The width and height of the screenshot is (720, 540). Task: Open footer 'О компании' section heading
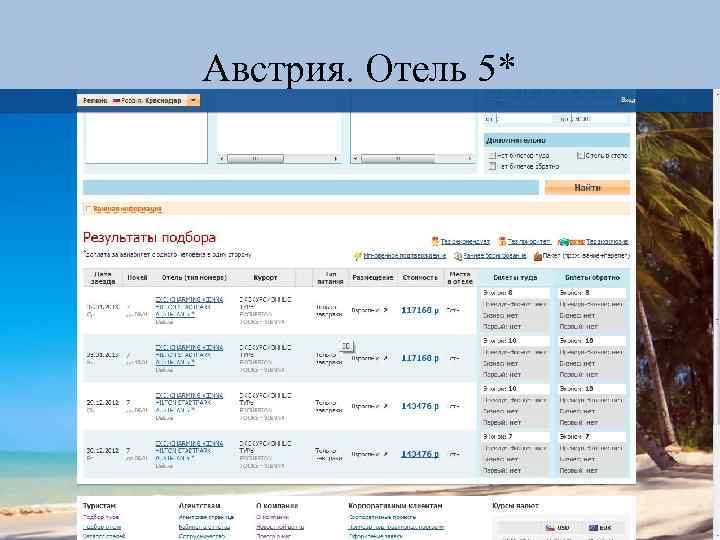277,506
